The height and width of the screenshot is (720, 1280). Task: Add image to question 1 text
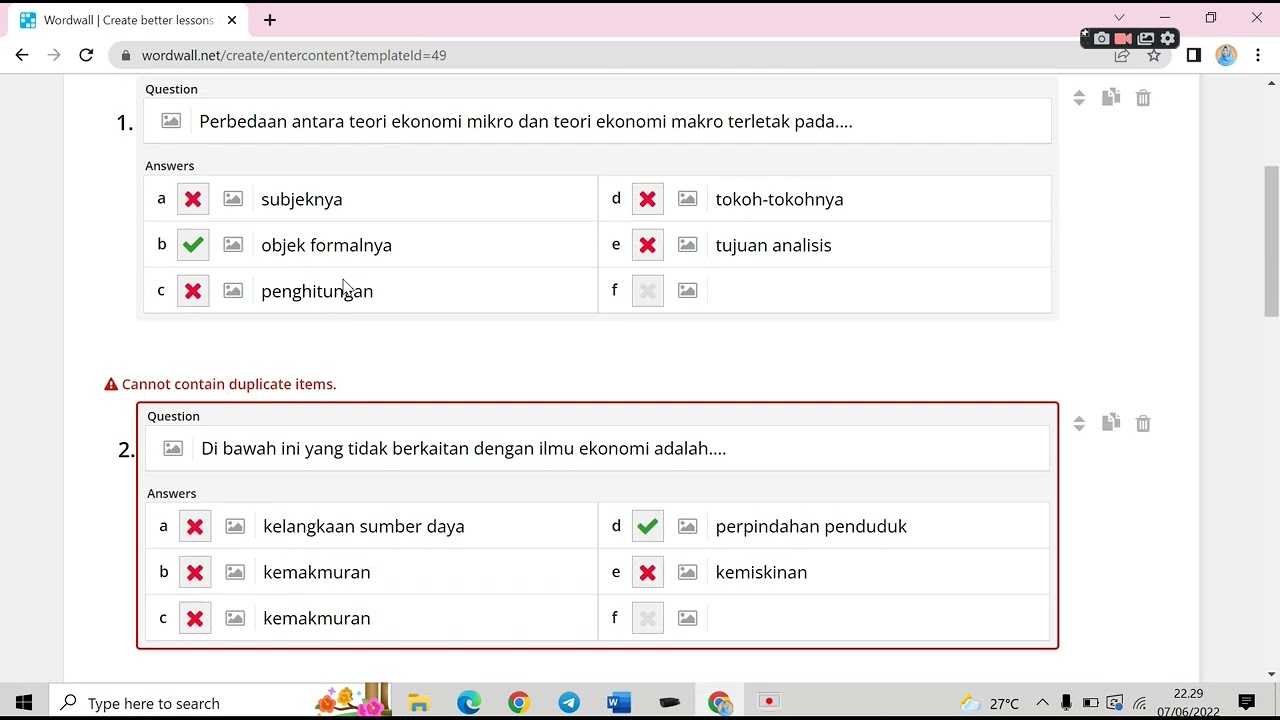pyautogui.click(x=171, y=121)
